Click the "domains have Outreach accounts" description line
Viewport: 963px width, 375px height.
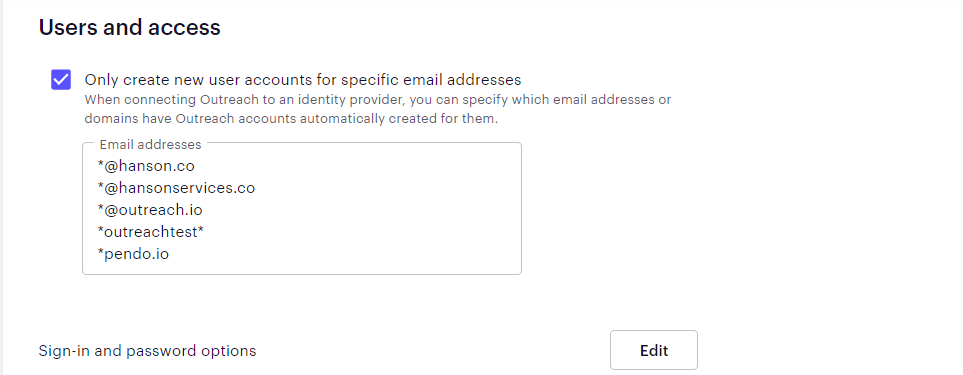[x=291, y=118]
